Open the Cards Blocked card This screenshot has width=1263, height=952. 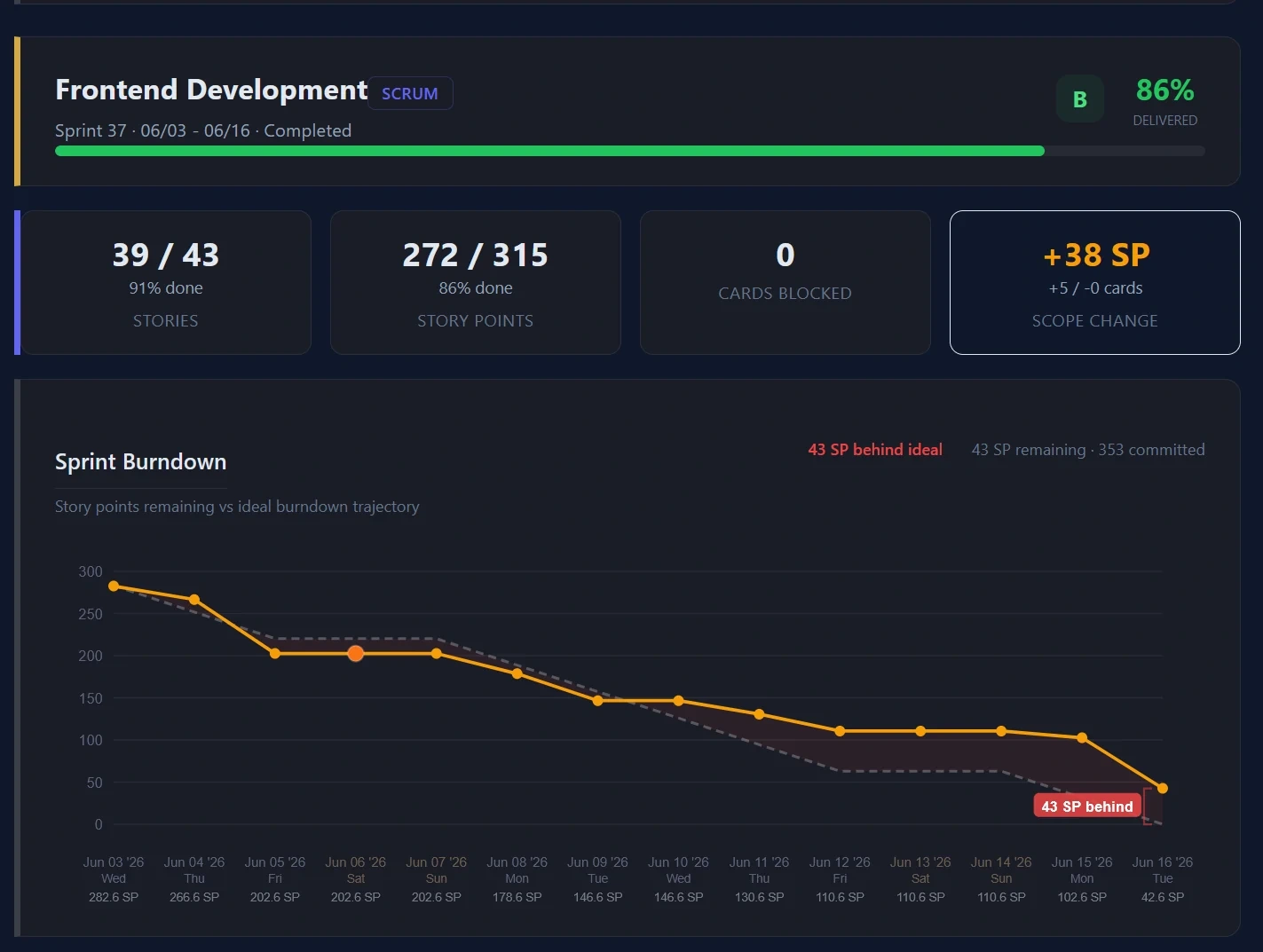785,282
